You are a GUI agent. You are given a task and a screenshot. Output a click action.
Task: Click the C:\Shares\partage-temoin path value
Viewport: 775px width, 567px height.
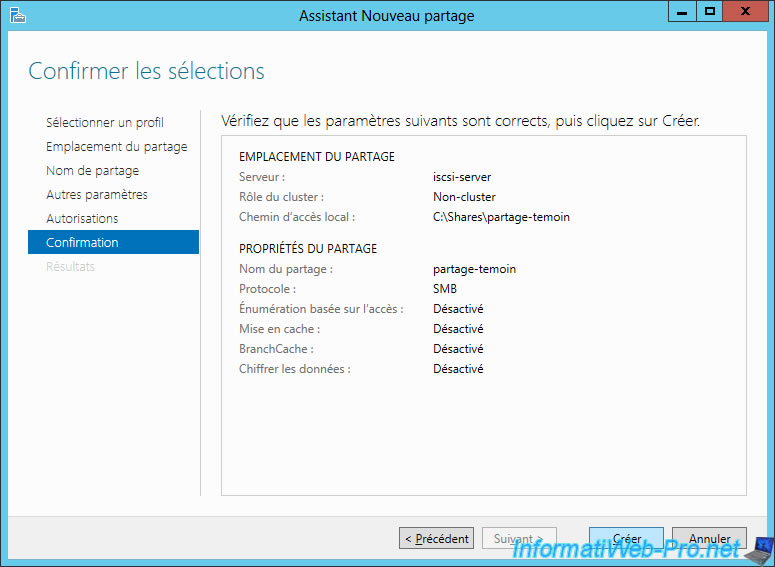(x=501, y=217)
